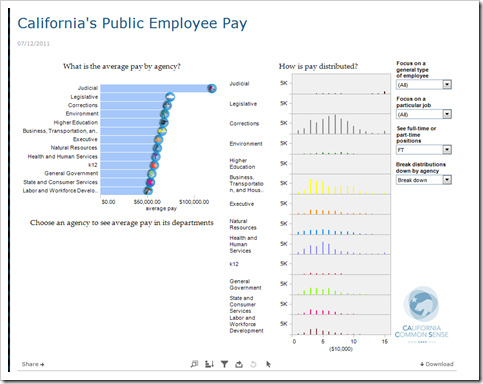
Task: Click the Business, Transportation yellow histogram row
Action: click(x=341, y=184)
